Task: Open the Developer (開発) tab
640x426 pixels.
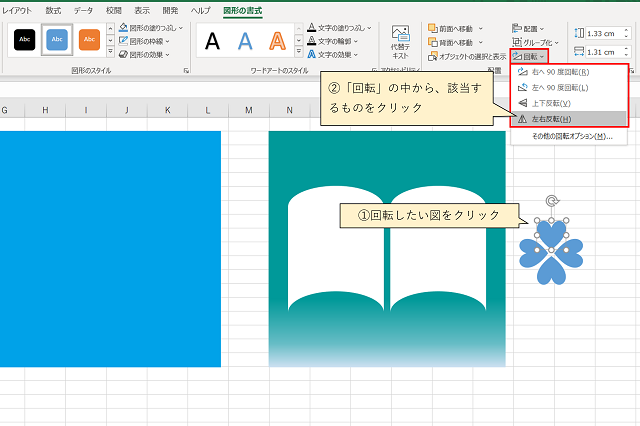Action: (170, 11)
